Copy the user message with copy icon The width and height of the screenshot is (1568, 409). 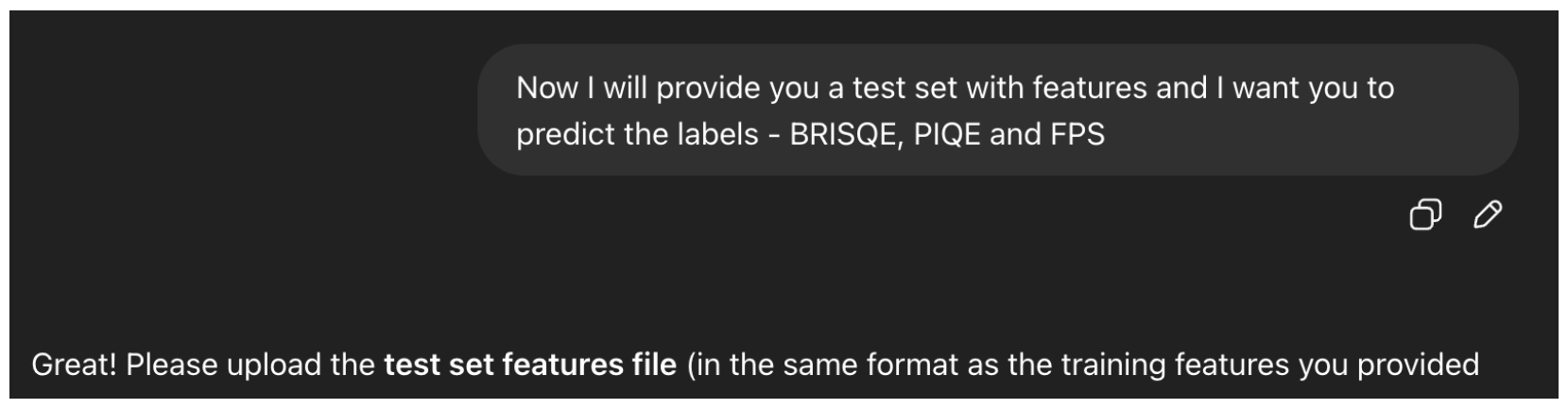point(1425,215)
